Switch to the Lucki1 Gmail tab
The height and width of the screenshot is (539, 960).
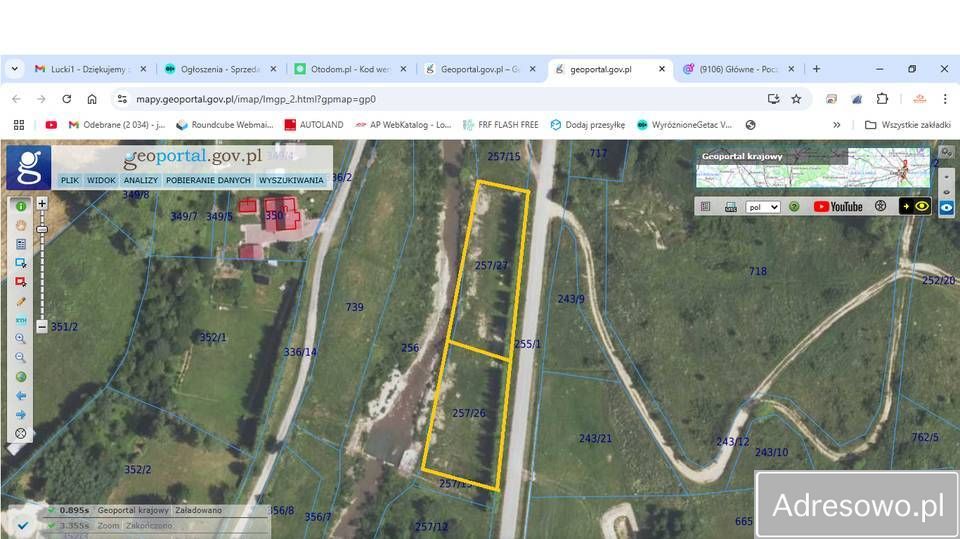(x=91, y=69)
